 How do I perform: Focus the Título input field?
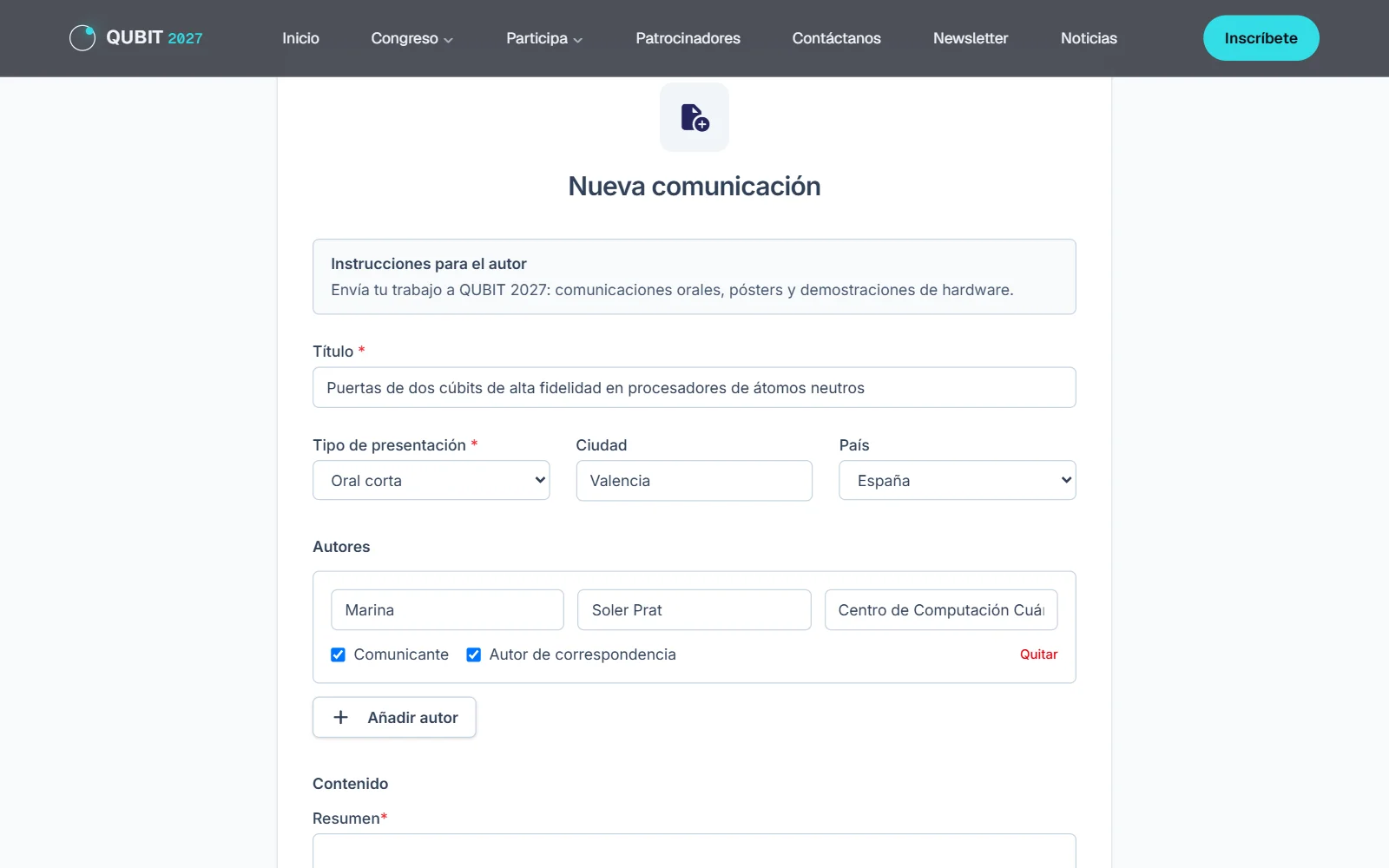(x=694, y=387)
